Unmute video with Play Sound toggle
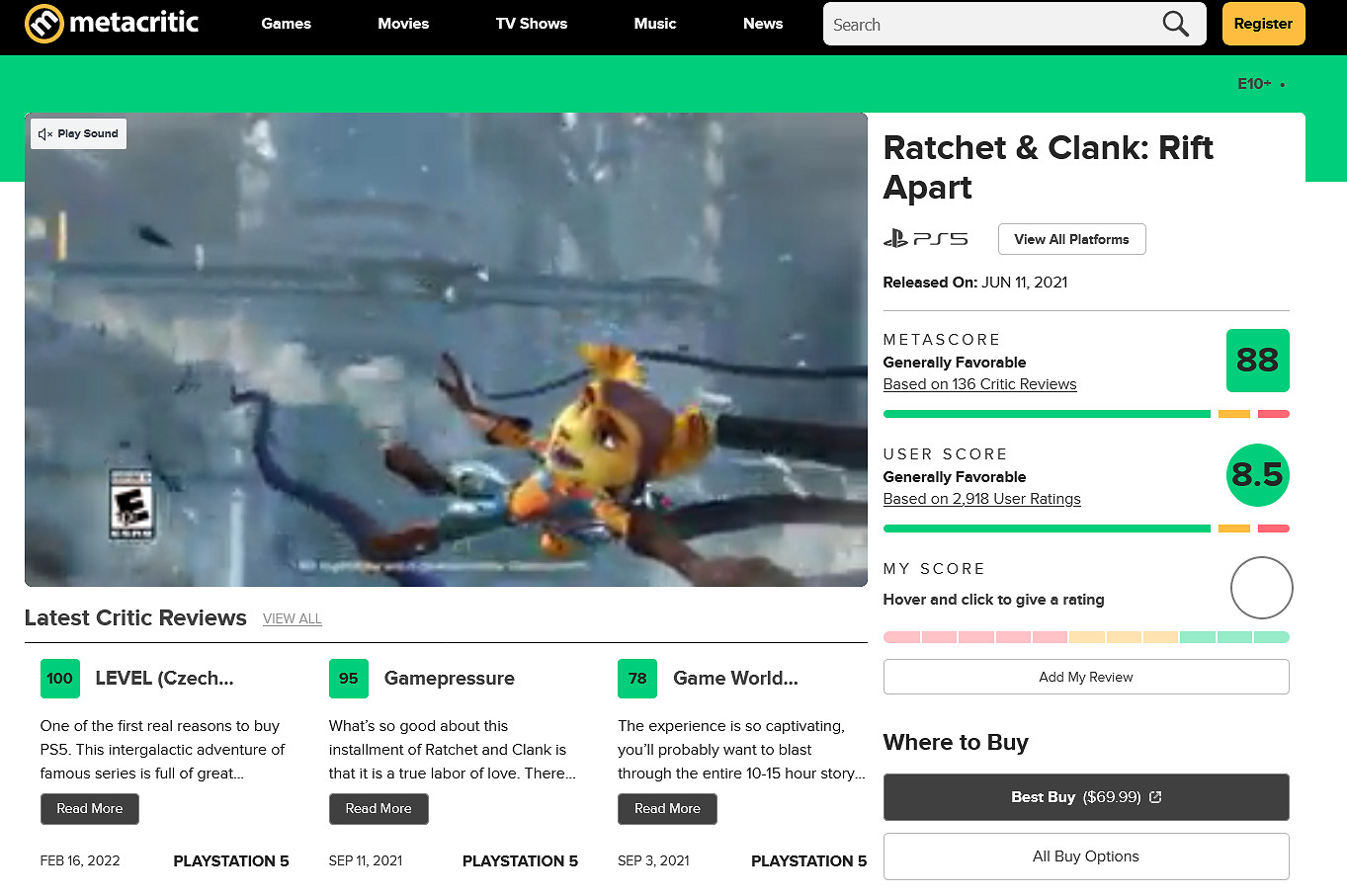The width and height of the screenshot is (1347, 896). (x=79, y=133)
